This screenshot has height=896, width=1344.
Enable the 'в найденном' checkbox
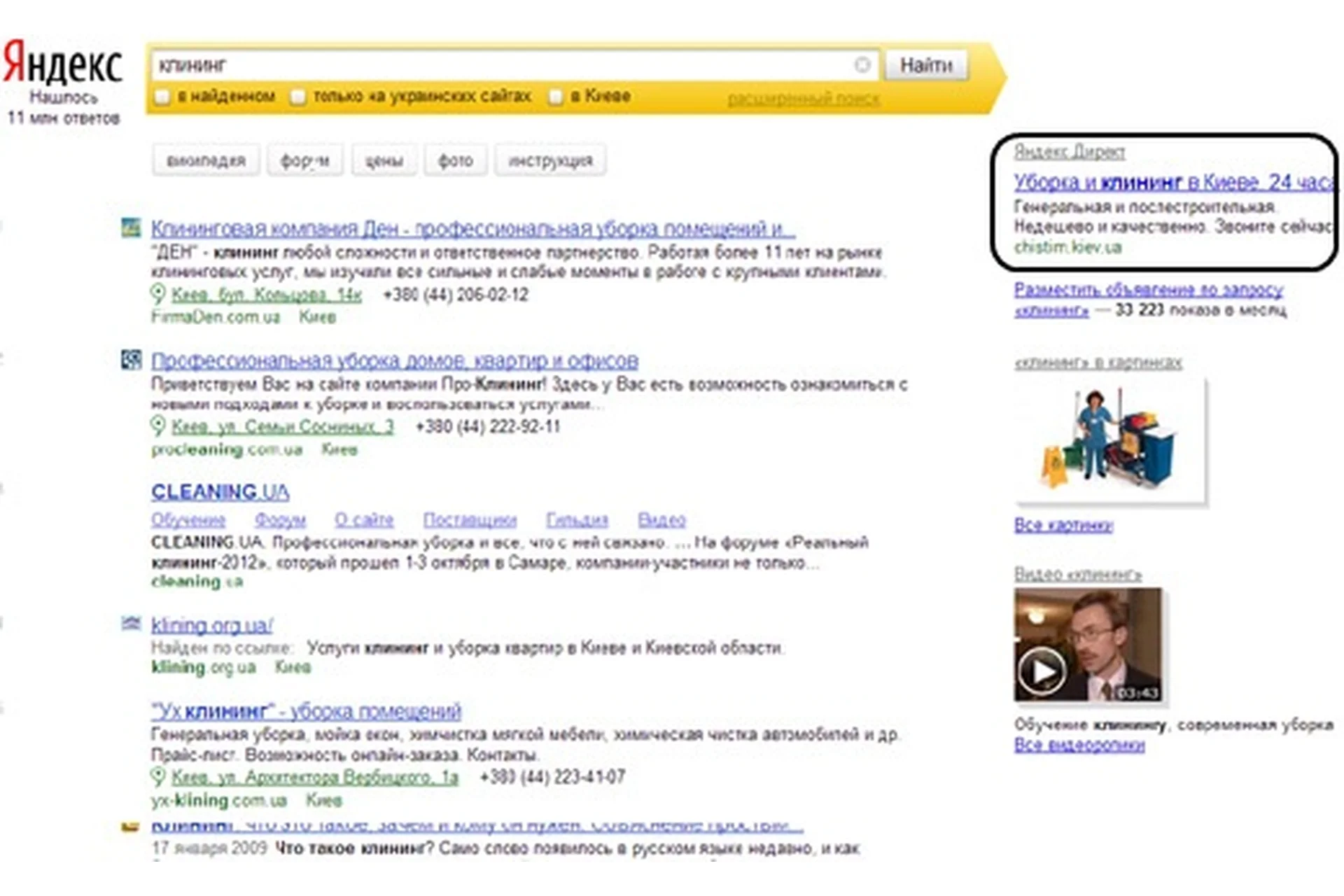pyautogui.click(x=162, y=97)
